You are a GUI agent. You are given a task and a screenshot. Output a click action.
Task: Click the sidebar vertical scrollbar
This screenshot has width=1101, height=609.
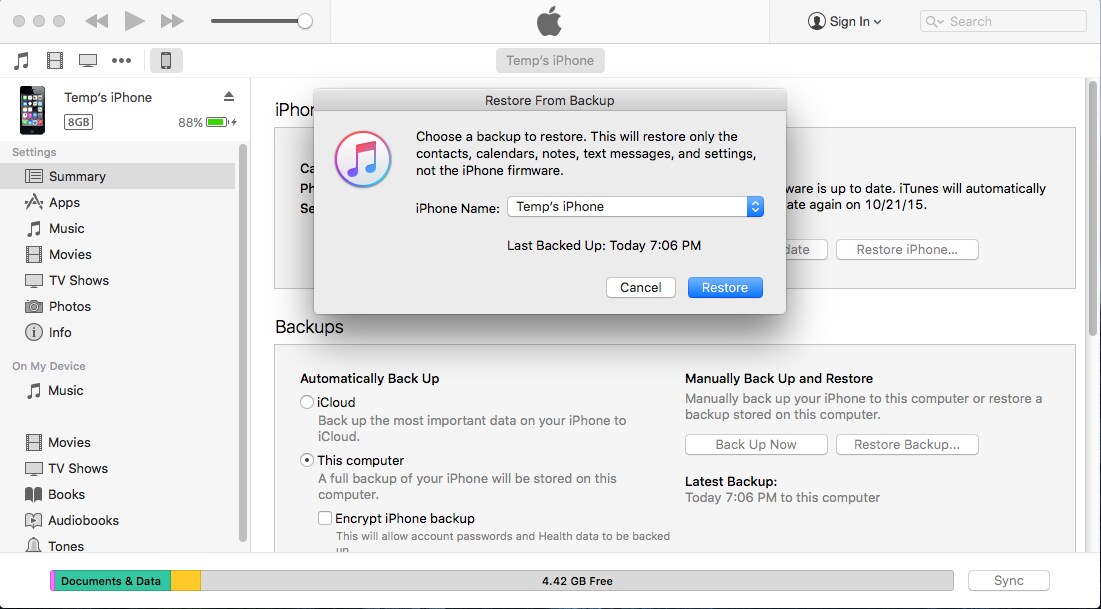tap(243, 343)
